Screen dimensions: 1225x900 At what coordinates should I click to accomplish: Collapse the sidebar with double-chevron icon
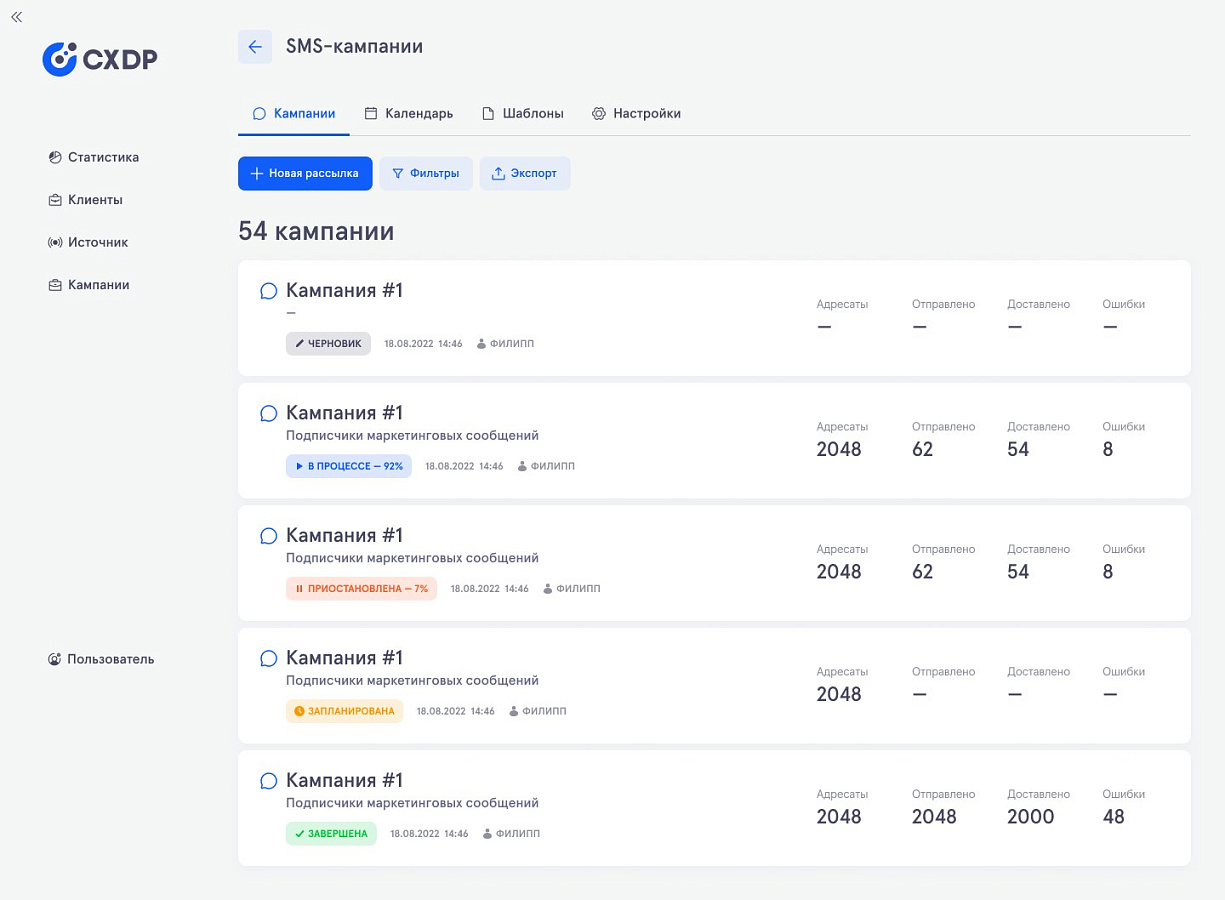tap(16, 17)
